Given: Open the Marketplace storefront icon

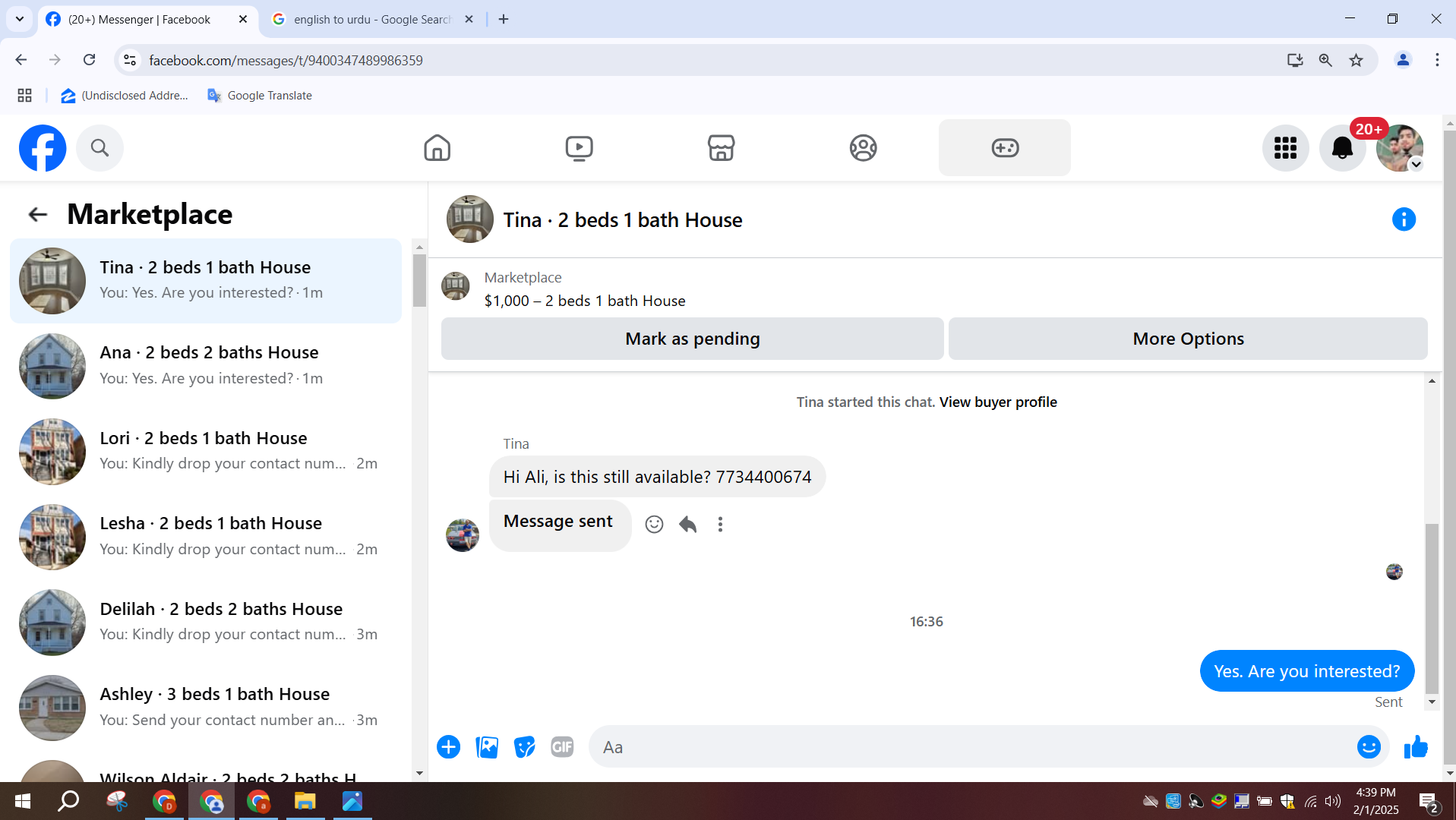Looking at the screenshot, I should (x=721, y=148).
